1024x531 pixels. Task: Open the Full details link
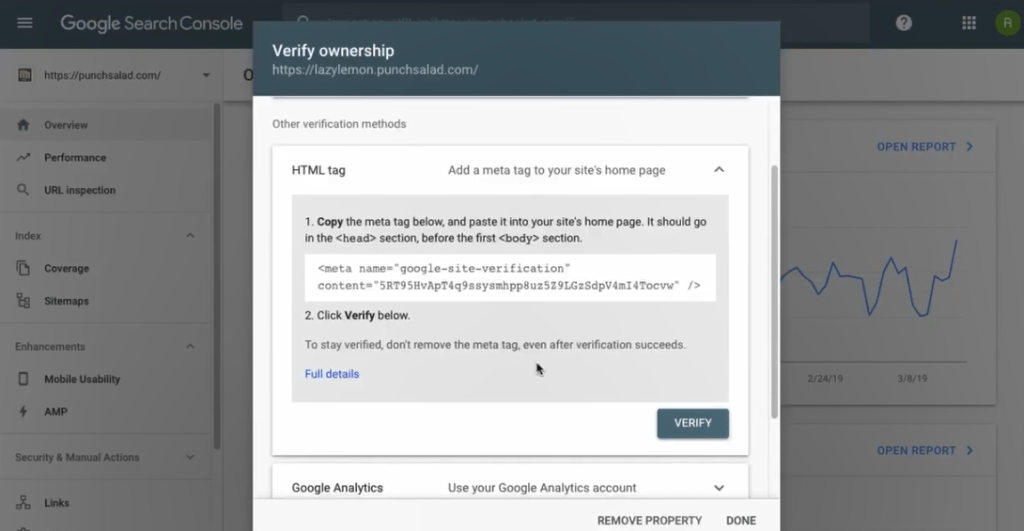point(332,374)
